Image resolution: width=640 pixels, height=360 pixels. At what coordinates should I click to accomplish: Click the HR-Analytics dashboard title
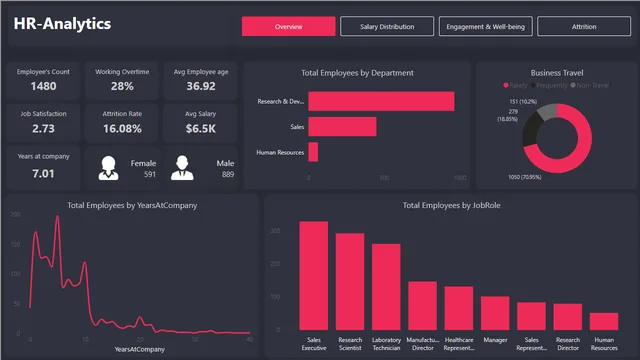pos(62,24)
